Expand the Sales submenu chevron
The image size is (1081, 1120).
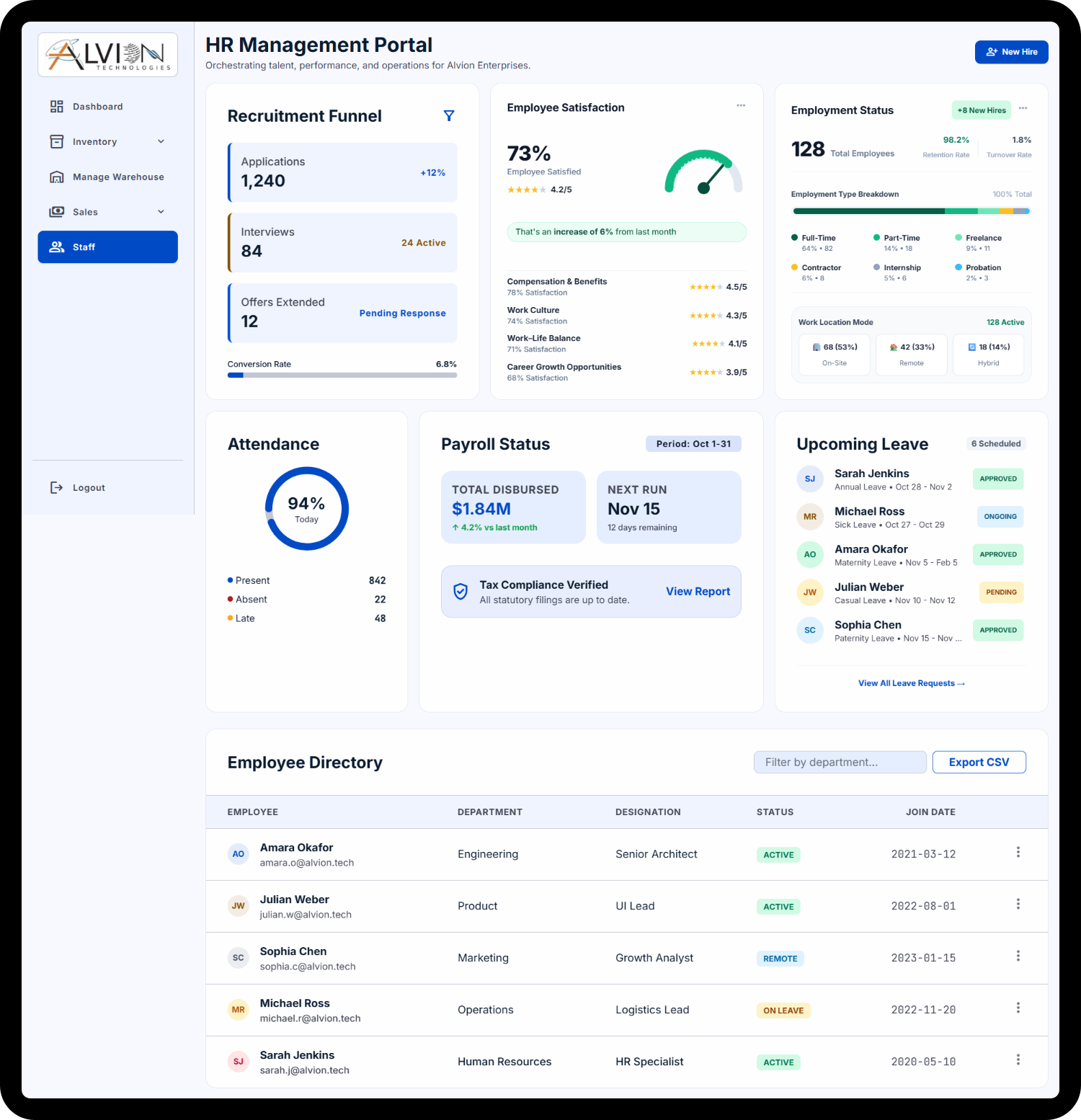click(161, 212)
